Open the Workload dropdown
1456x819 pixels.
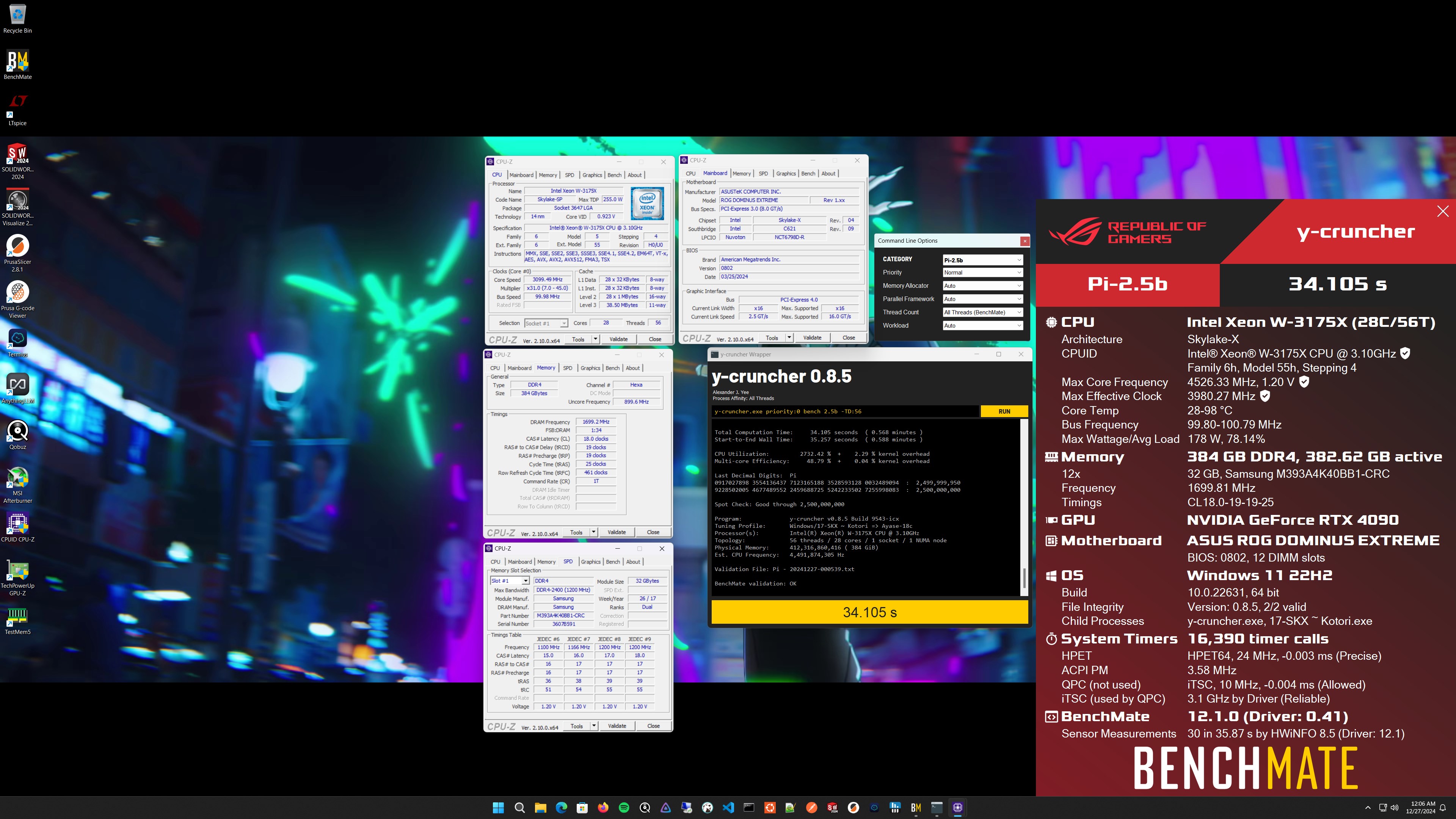[982, 326]
